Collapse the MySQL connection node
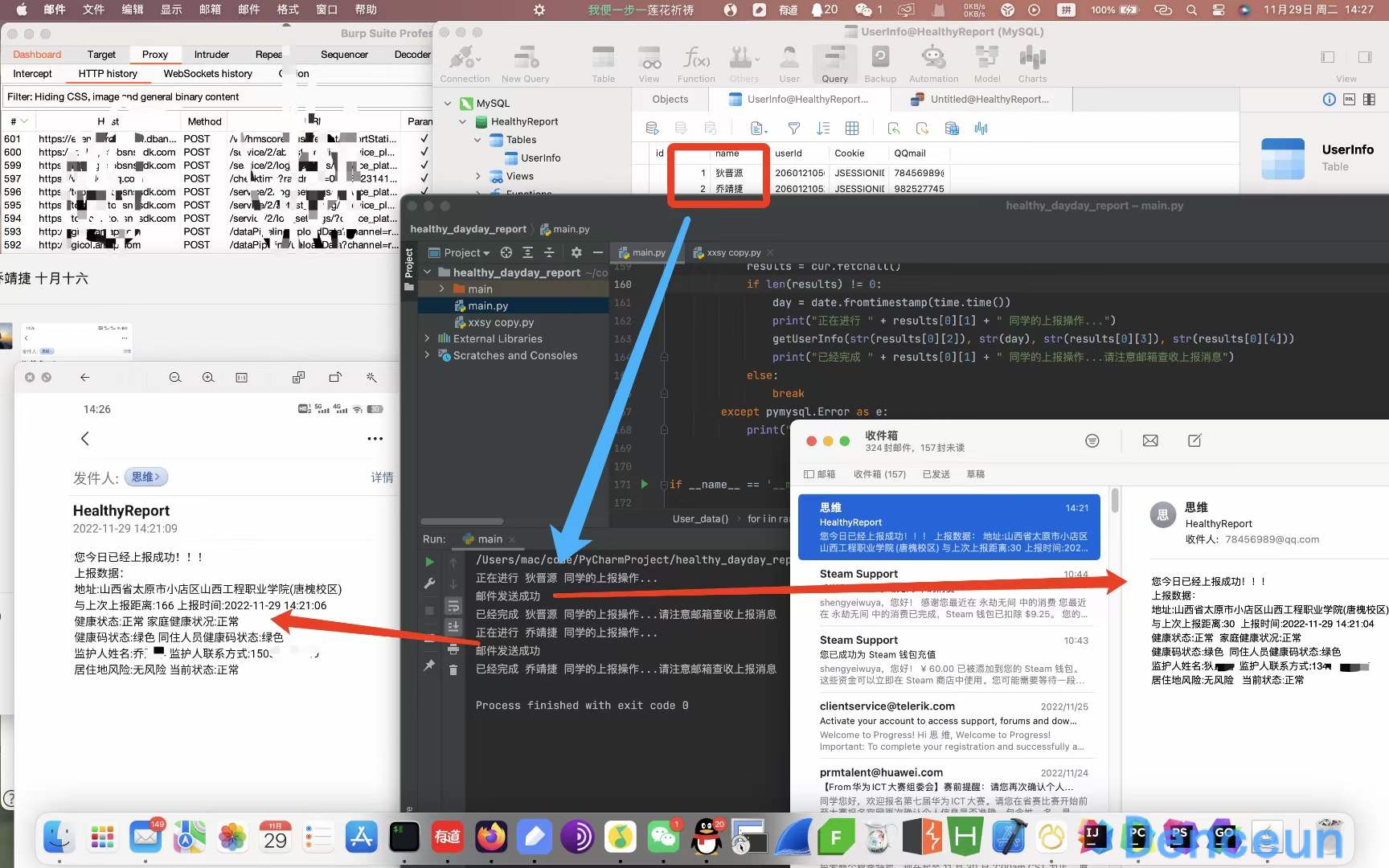The image size is (1389, 868). pos(448,104)
